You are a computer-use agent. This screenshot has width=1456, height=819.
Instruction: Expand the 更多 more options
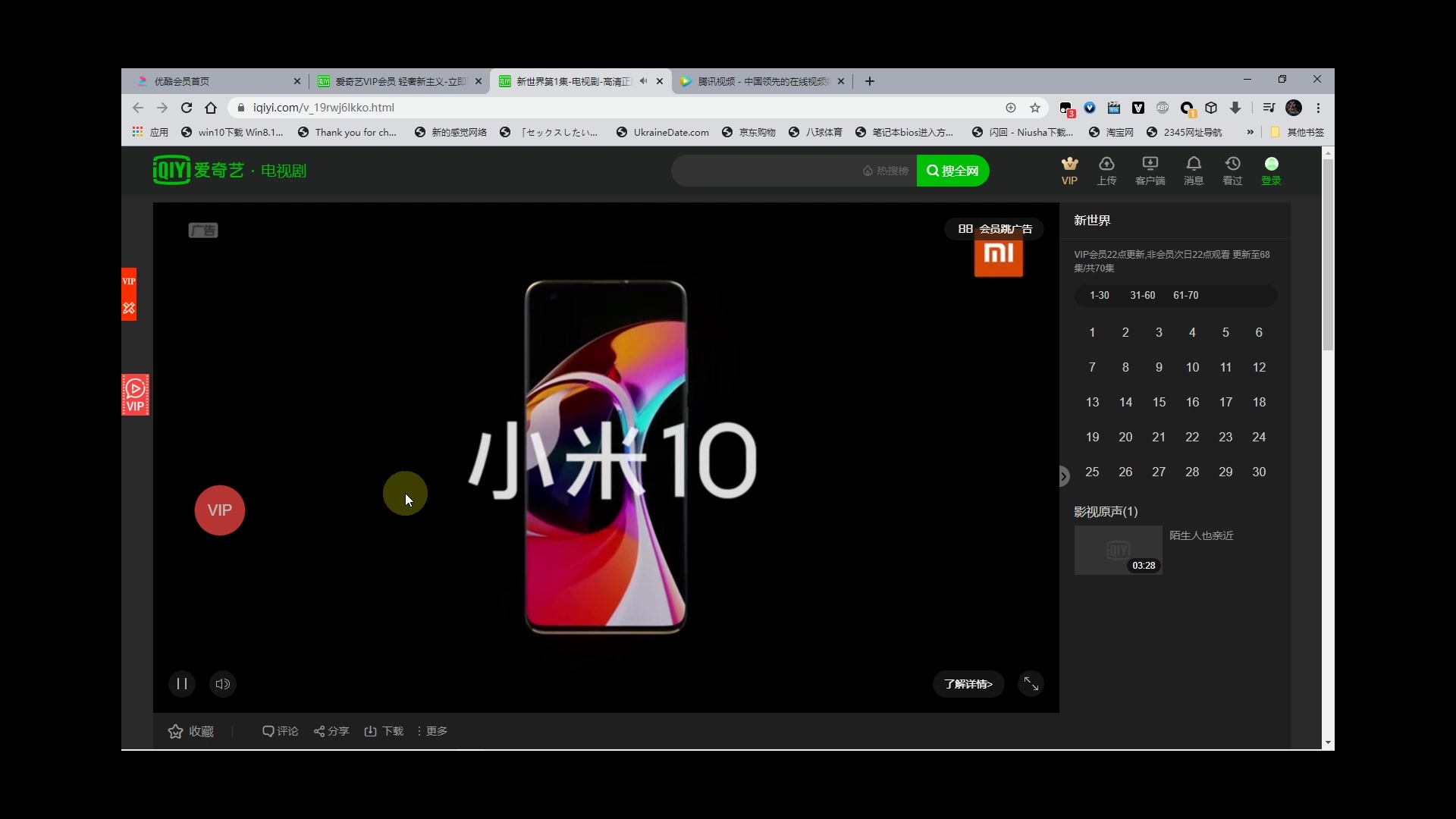[432, 731]
